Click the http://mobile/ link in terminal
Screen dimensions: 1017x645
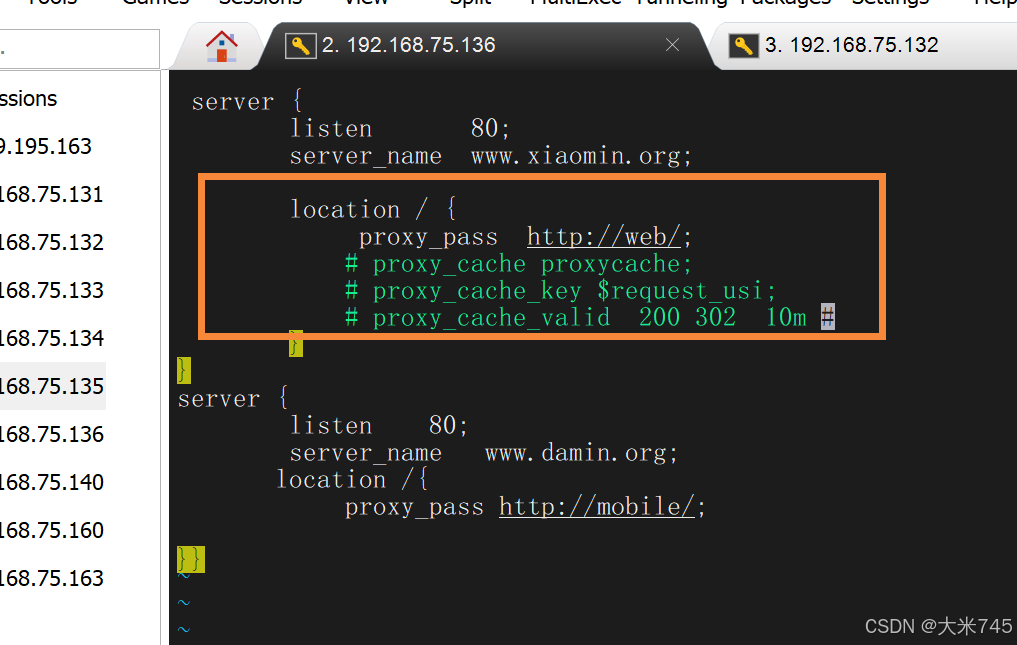[x=597, y=507]
